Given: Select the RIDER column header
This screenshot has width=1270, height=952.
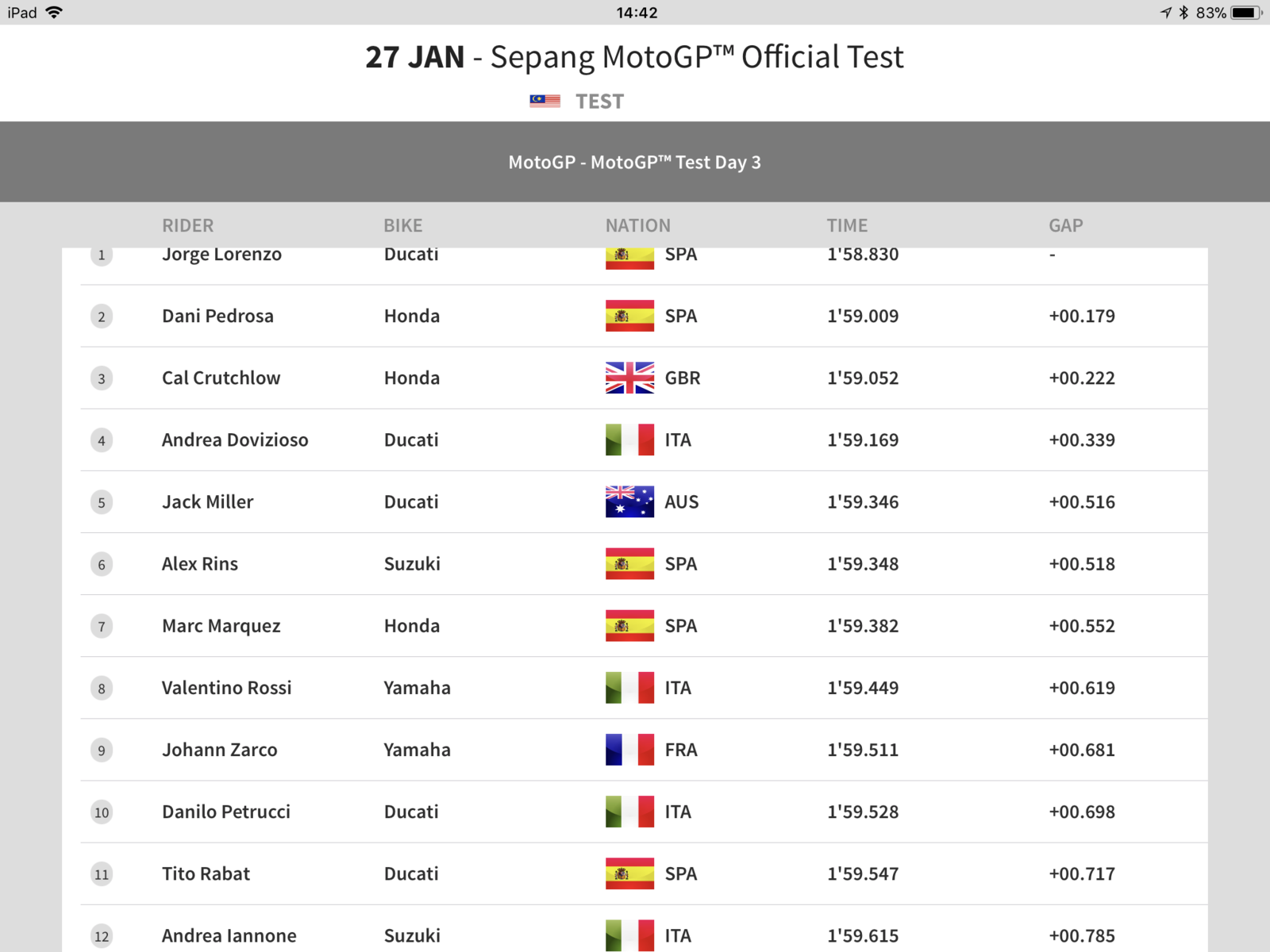Looking at the screenshot, I should 188,225.
